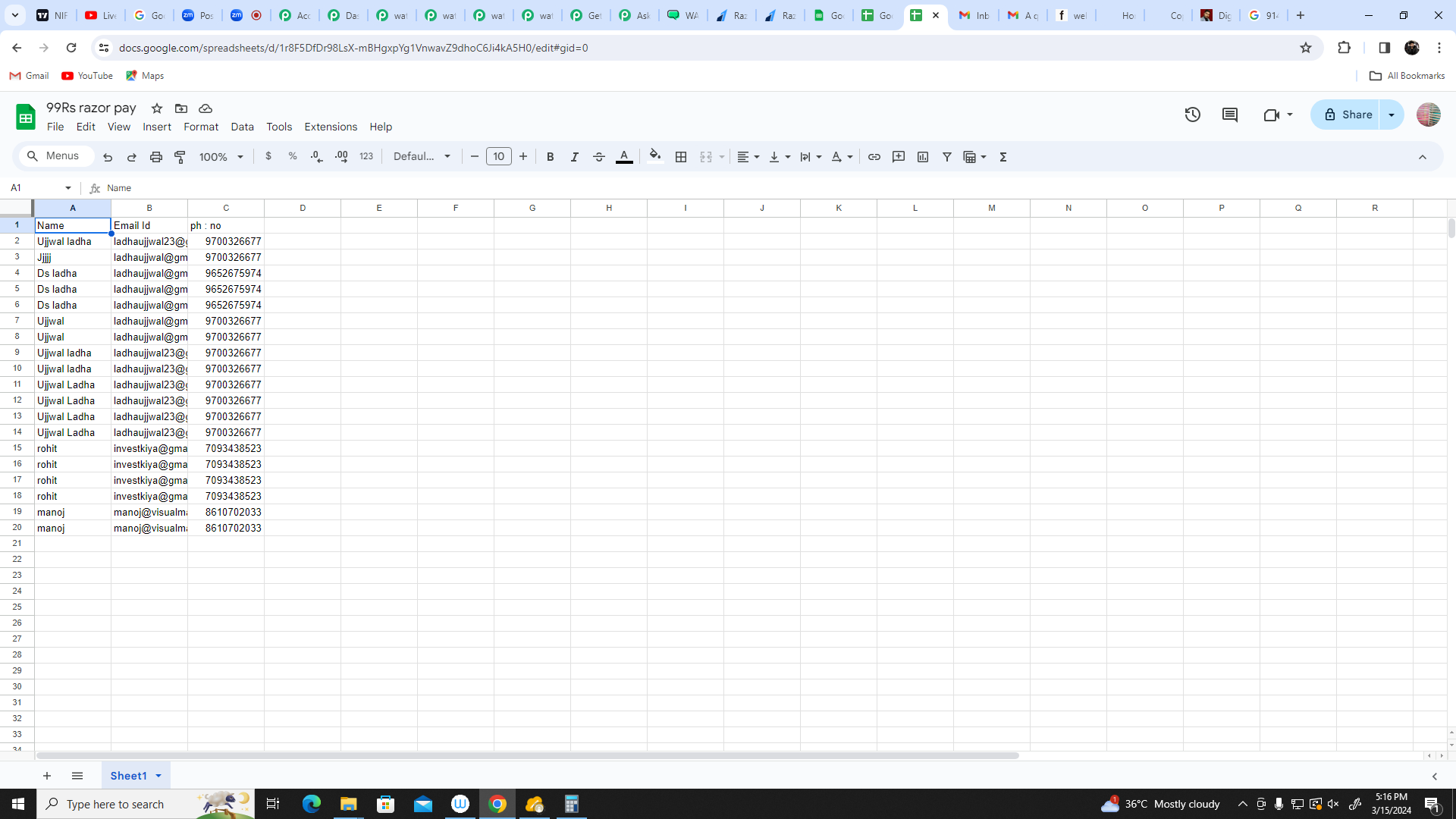The width and height of the screenshot is (1456, 819).
Task: Open Functions sigma icon
Action: (x=1003, y=157)
